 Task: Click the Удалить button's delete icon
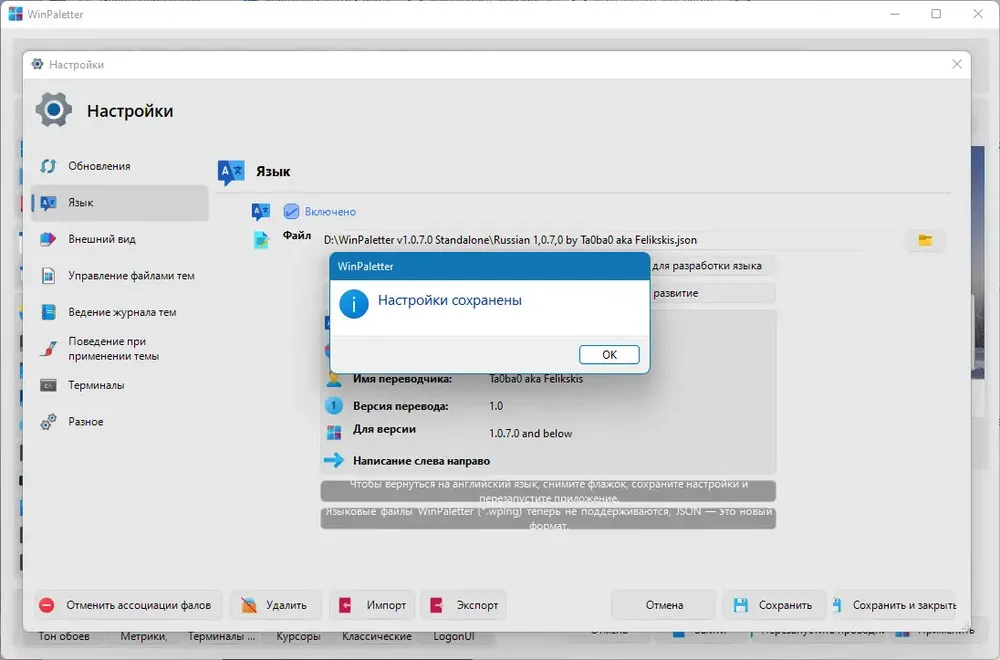[249, 605]
